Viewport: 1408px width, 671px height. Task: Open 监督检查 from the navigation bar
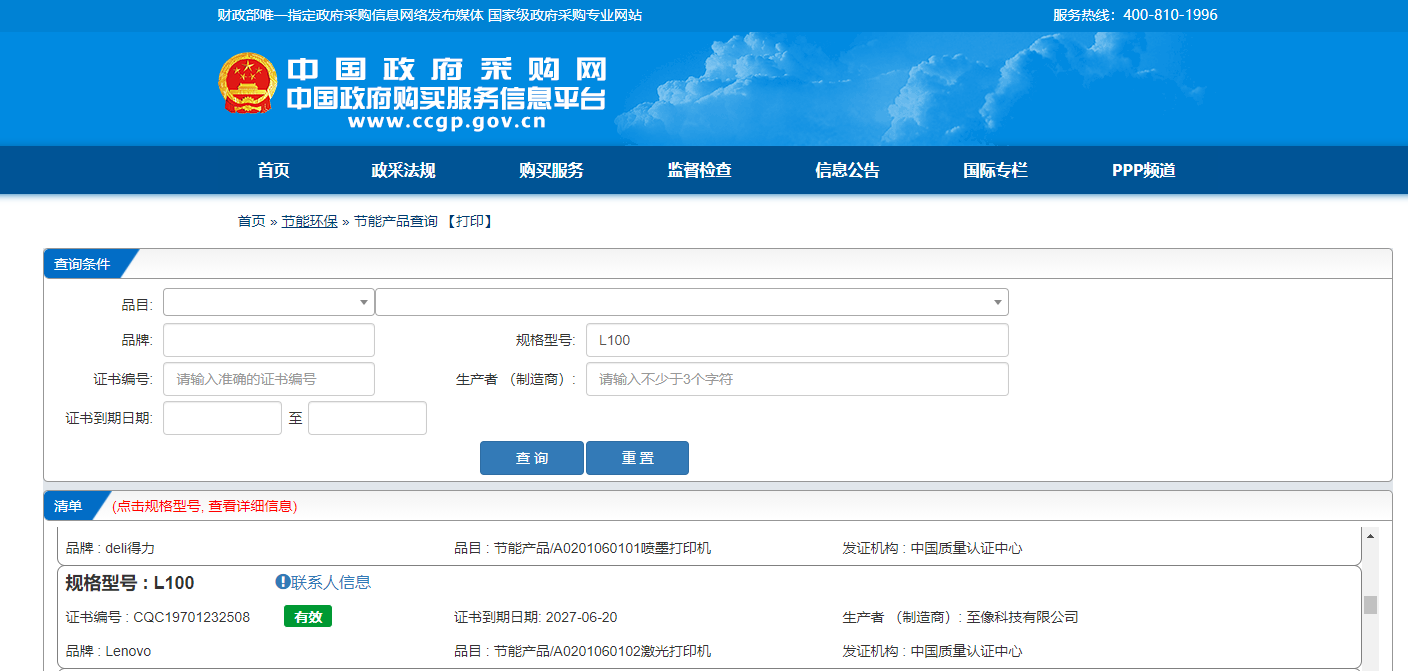click(699, 170)
